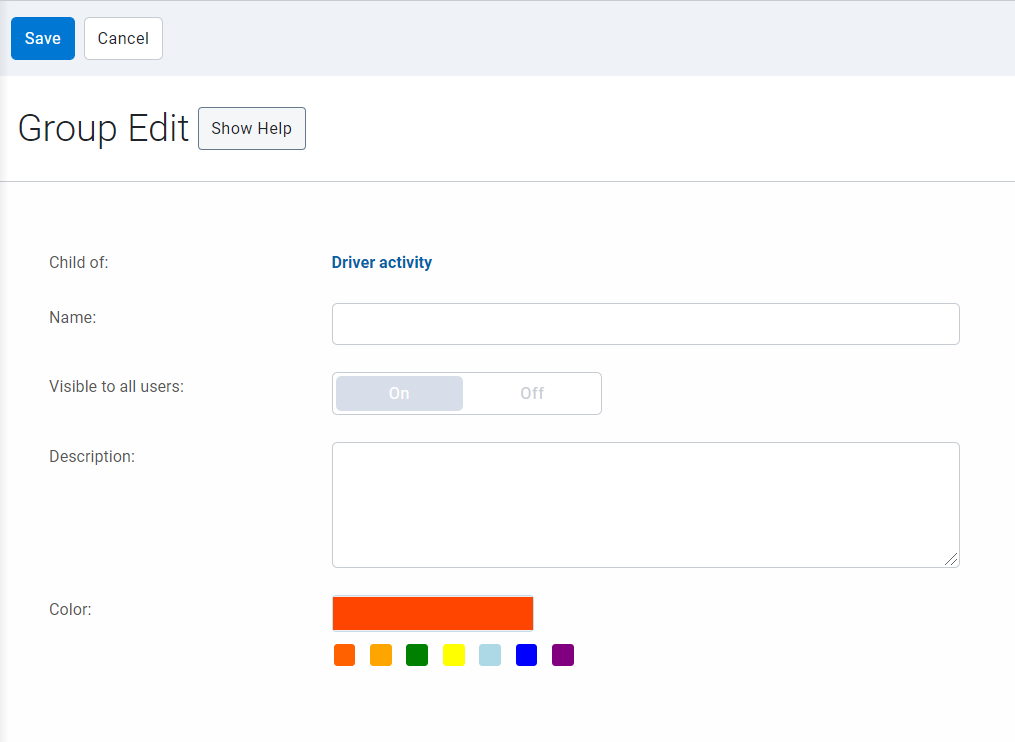Screen dimensions: 1015x742
Task: Pick the yellow color swatch
Action: tap(454, 655)
